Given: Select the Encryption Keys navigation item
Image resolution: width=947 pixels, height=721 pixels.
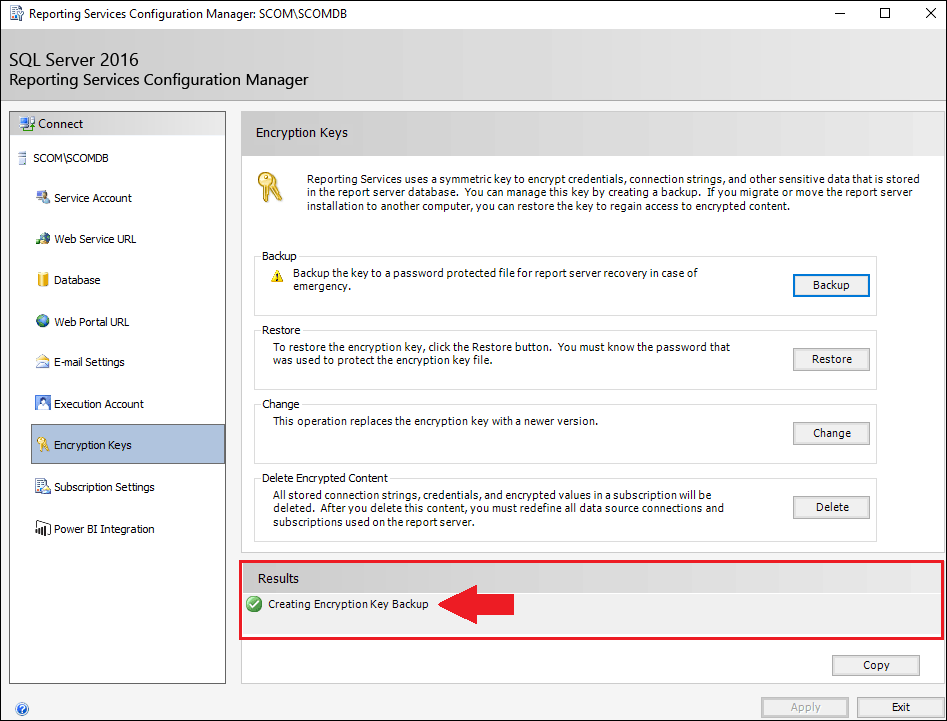Looking at the screenshot, I should tap(128, 444).
